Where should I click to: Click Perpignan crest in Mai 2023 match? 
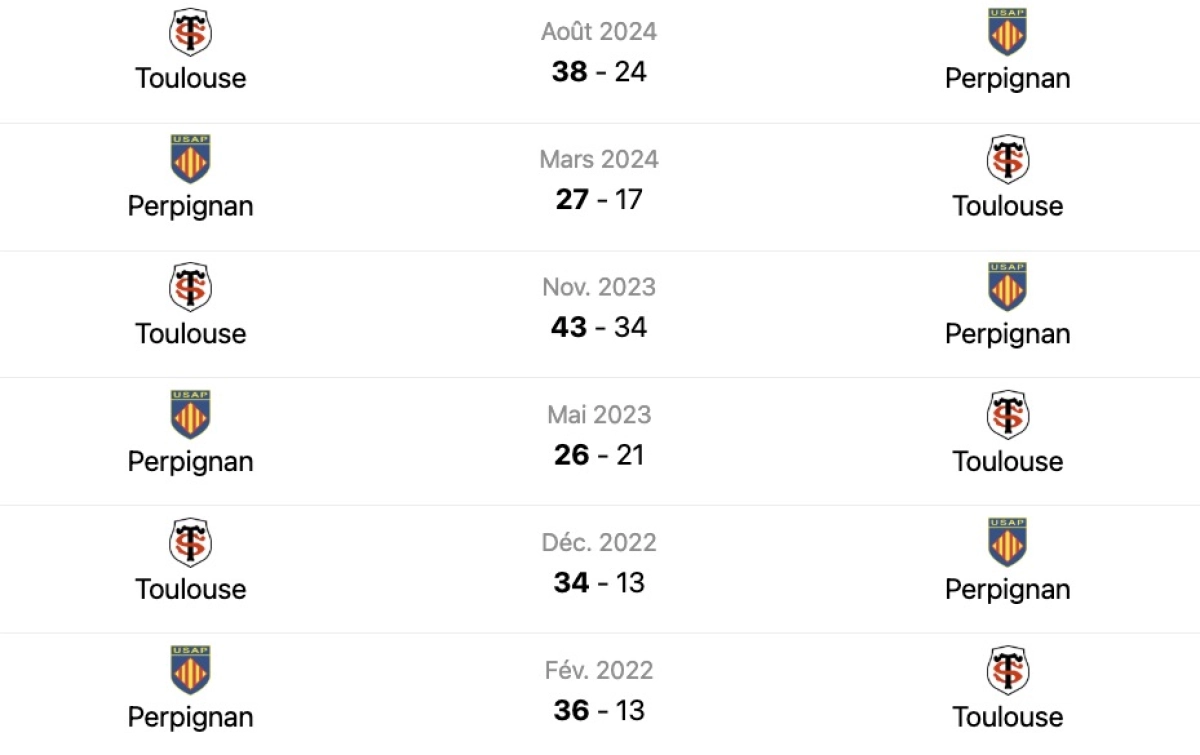click(190, 414)
